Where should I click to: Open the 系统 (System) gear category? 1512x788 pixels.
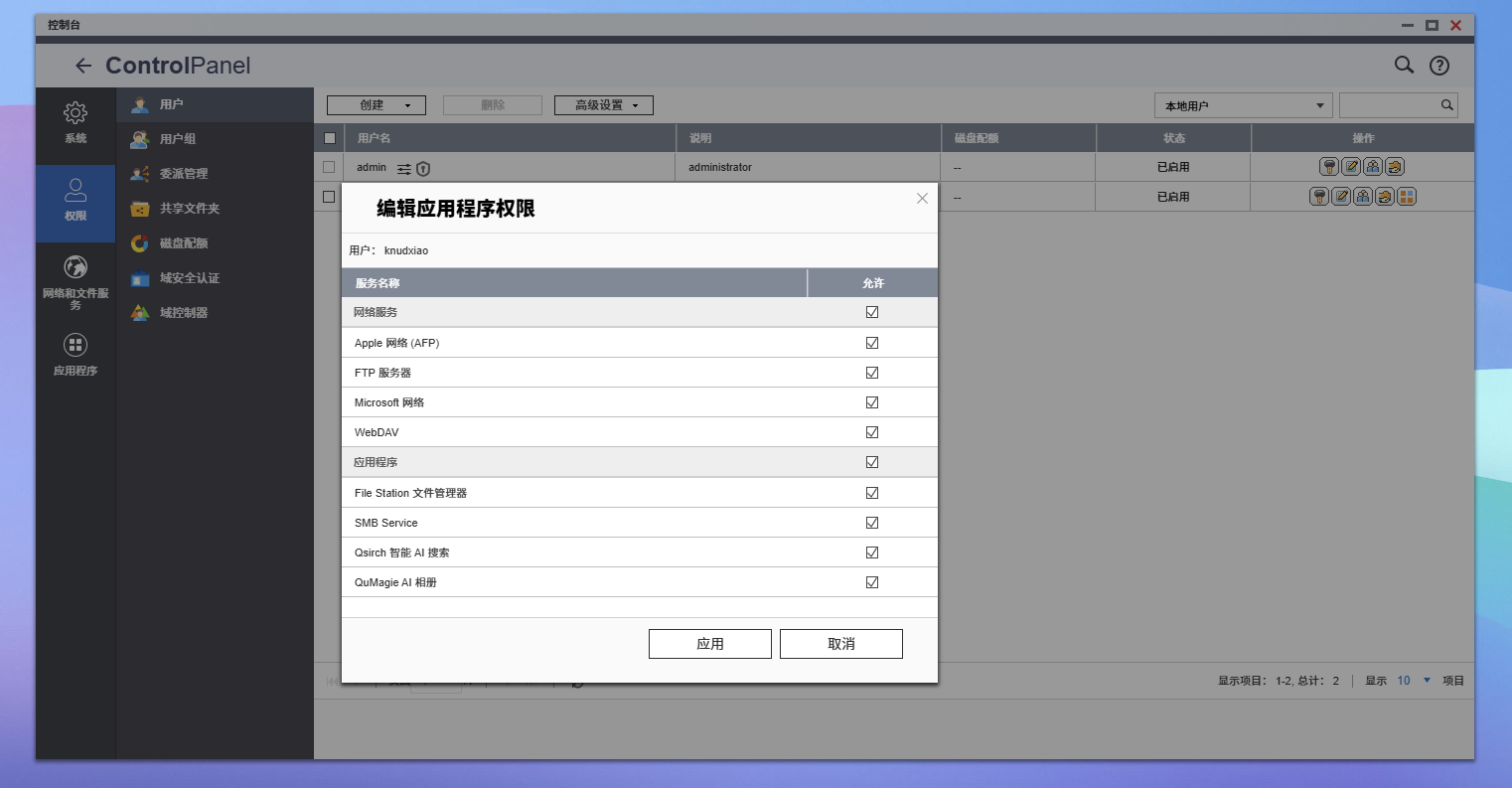(x=76, y=122)
